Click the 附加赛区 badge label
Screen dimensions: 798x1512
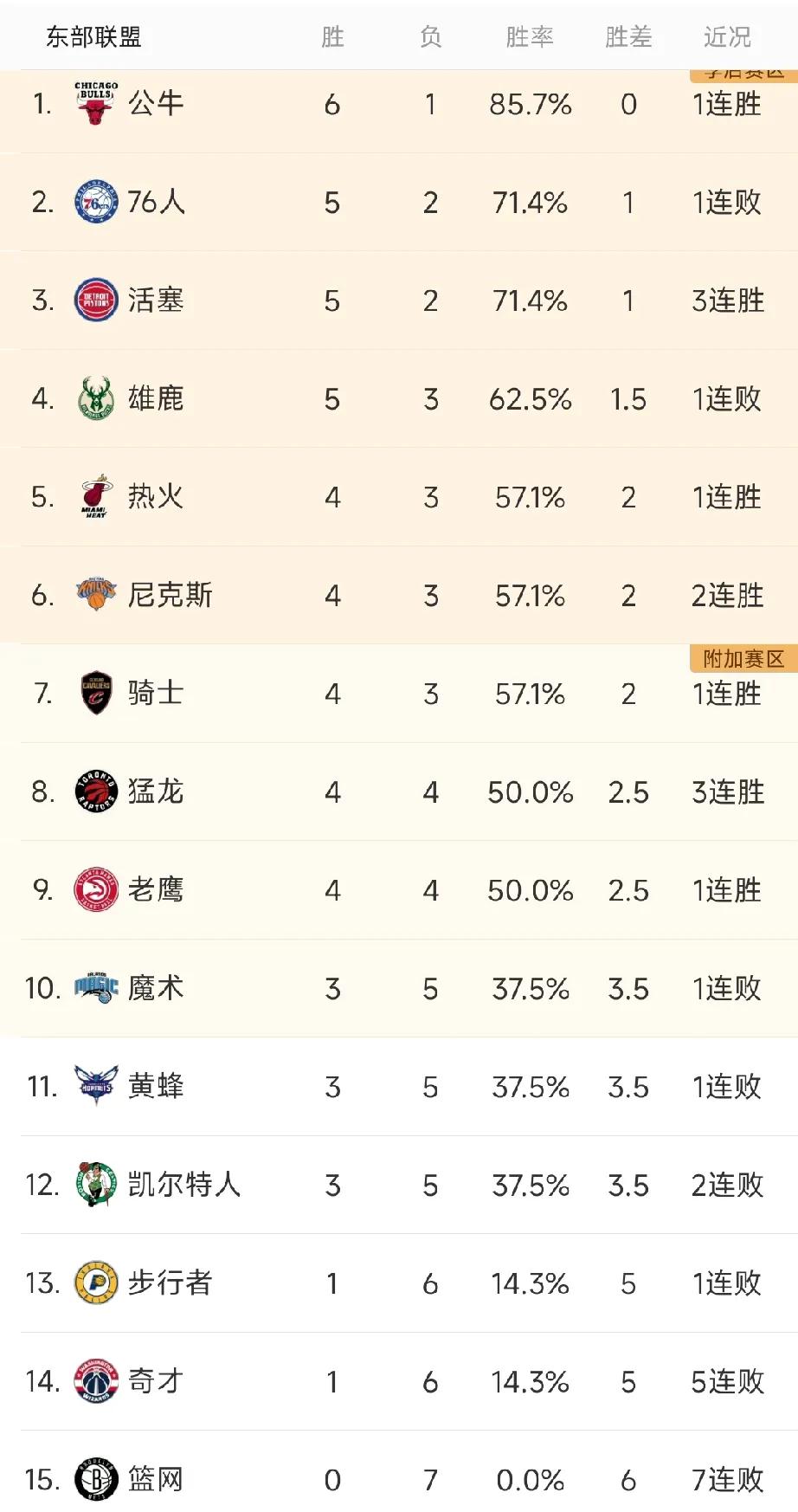(742, 658)
